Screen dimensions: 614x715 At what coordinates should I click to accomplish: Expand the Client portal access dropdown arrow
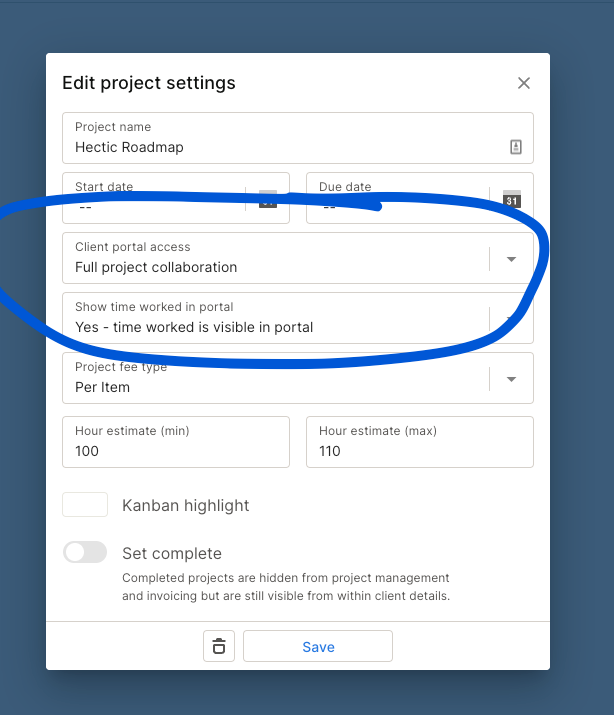[x=511, y=259]
